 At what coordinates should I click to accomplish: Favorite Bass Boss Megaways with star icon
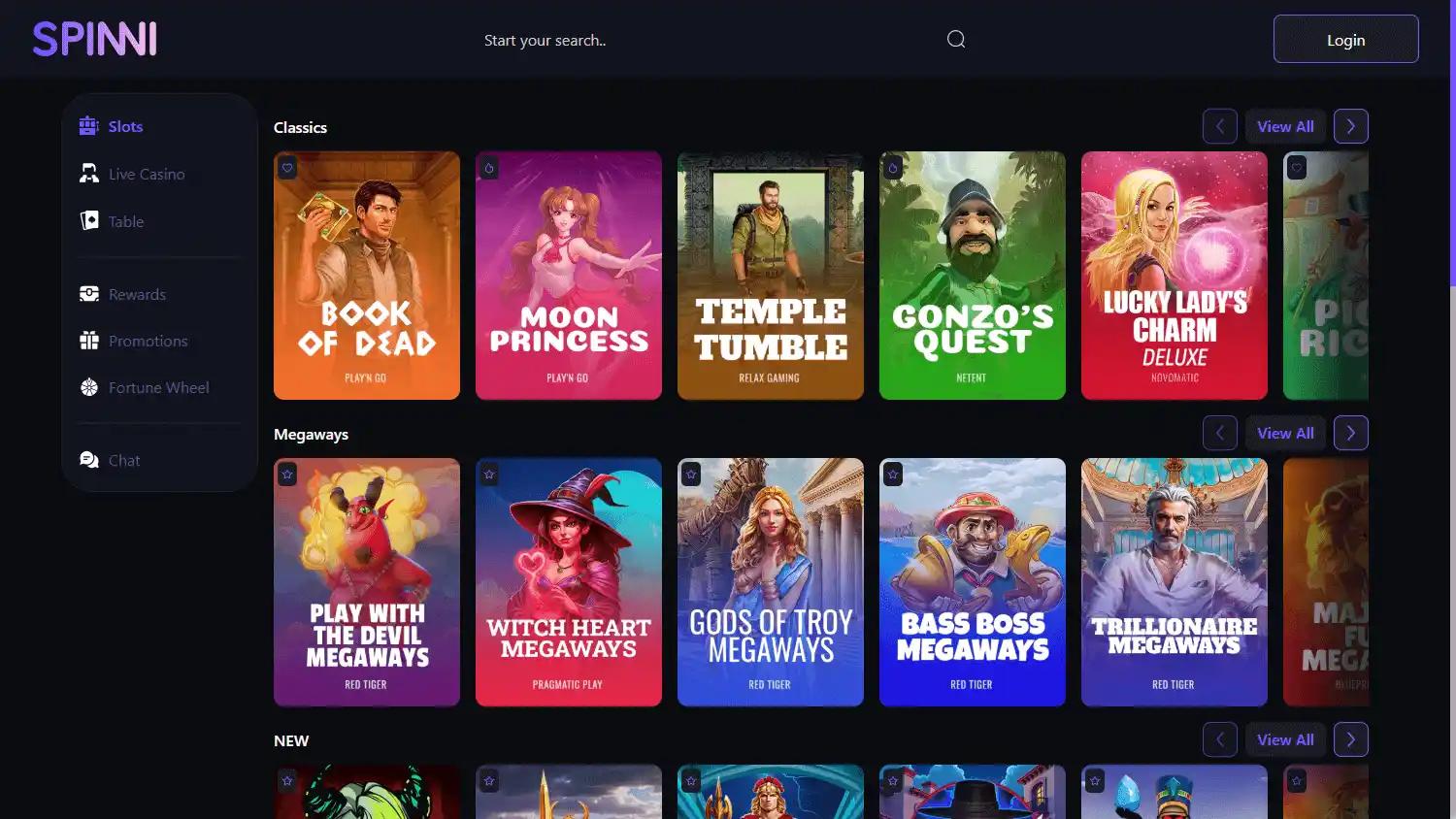click(893, 475)
